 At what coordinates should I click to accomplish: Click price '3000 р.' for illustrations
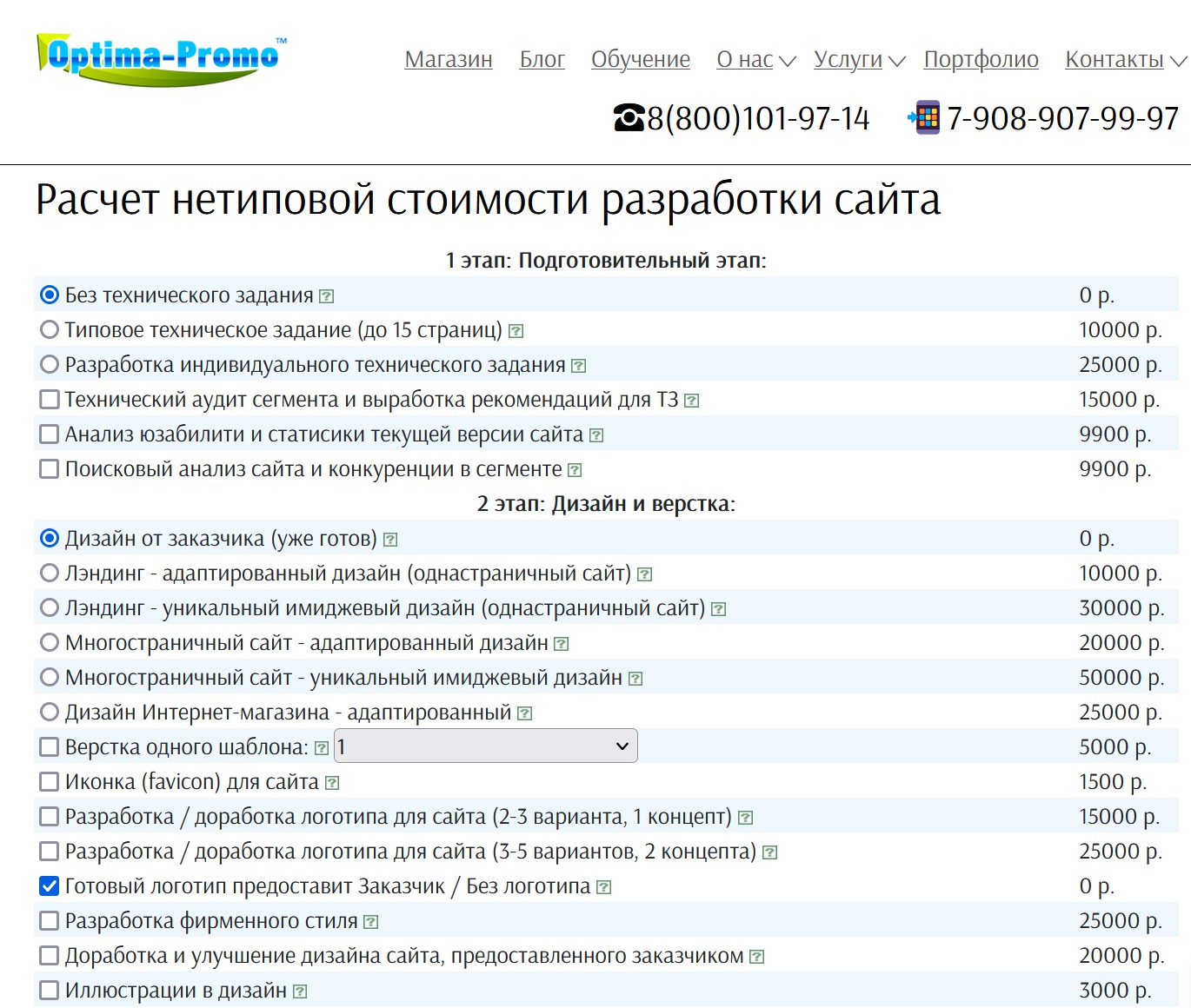point(1115,991)
